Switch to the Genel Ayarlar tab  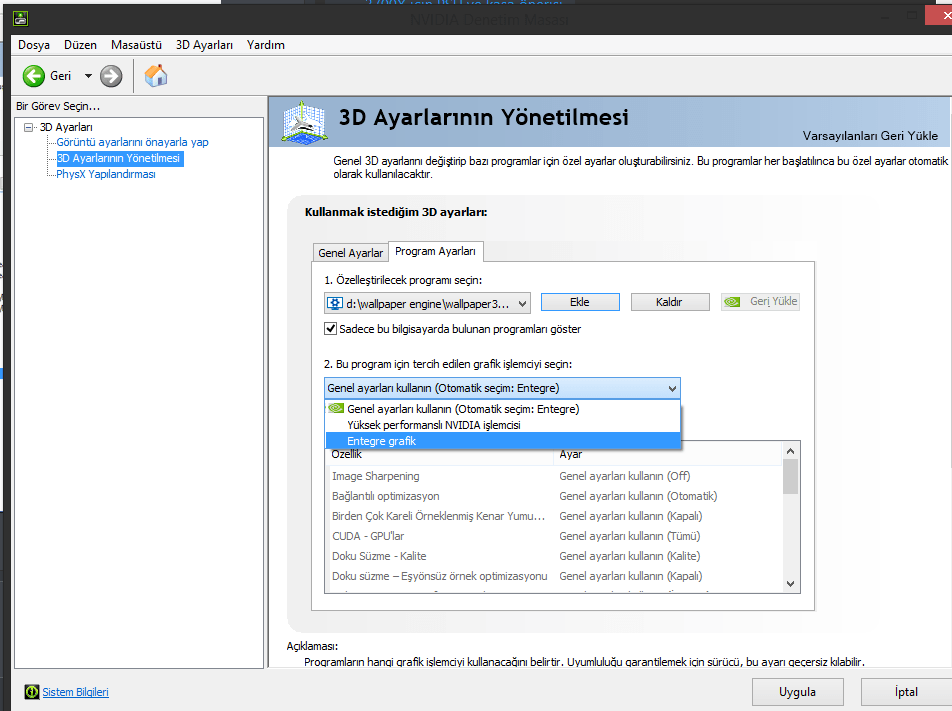[350, 253]
